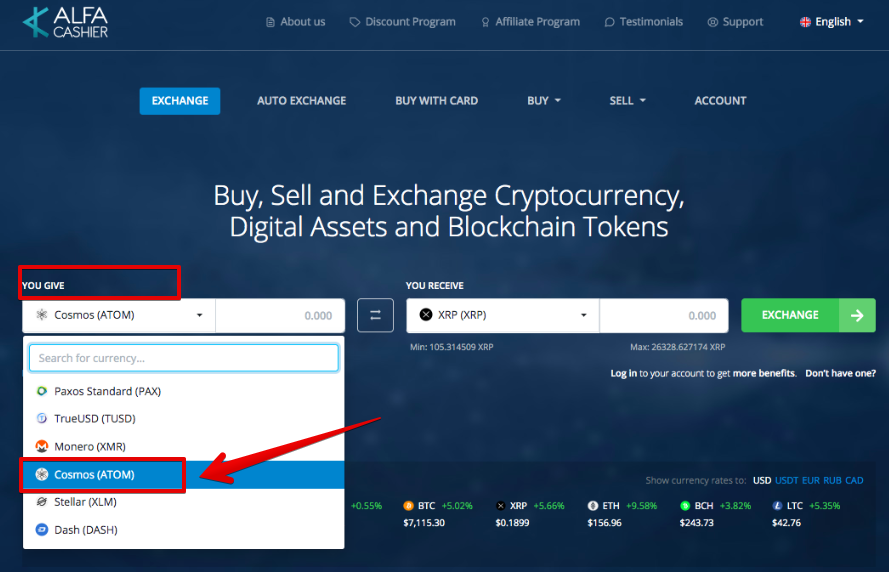
Task: Expand the BUY dropdown menu
Action: pos(544,101)
